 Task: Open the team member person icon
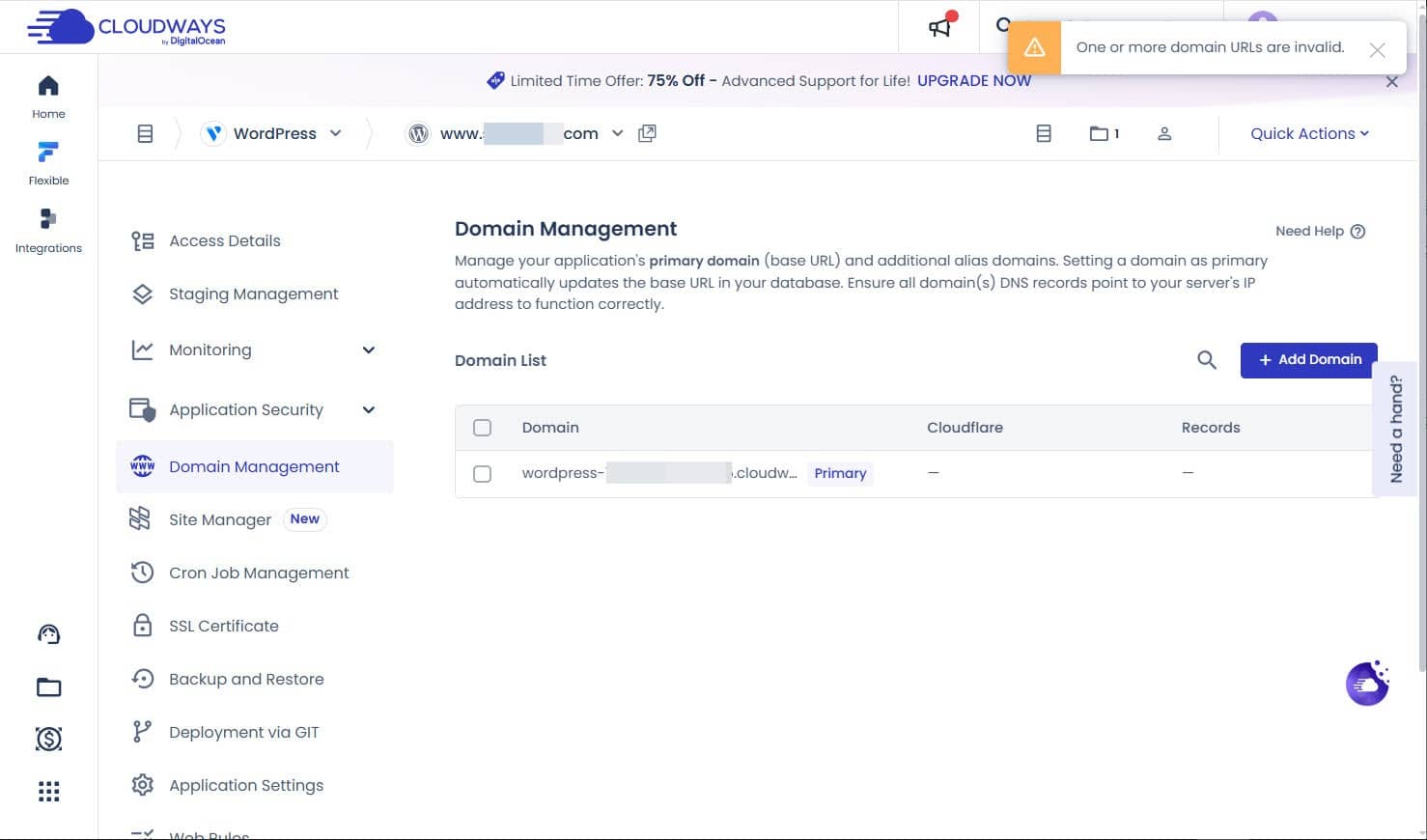pos(1164,133)
